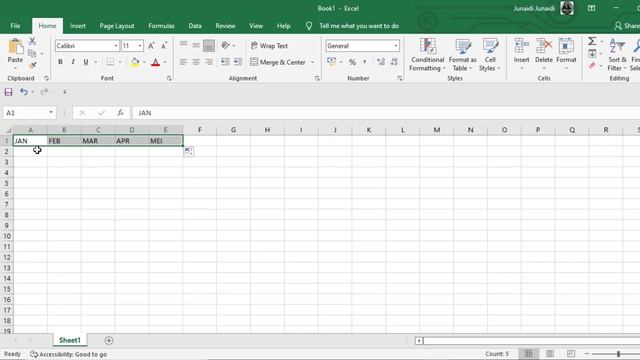Decrease the indent
Image resolution: width=640 pixels, height=360 pixels.
pyautogui.click(x=225, y=62)
